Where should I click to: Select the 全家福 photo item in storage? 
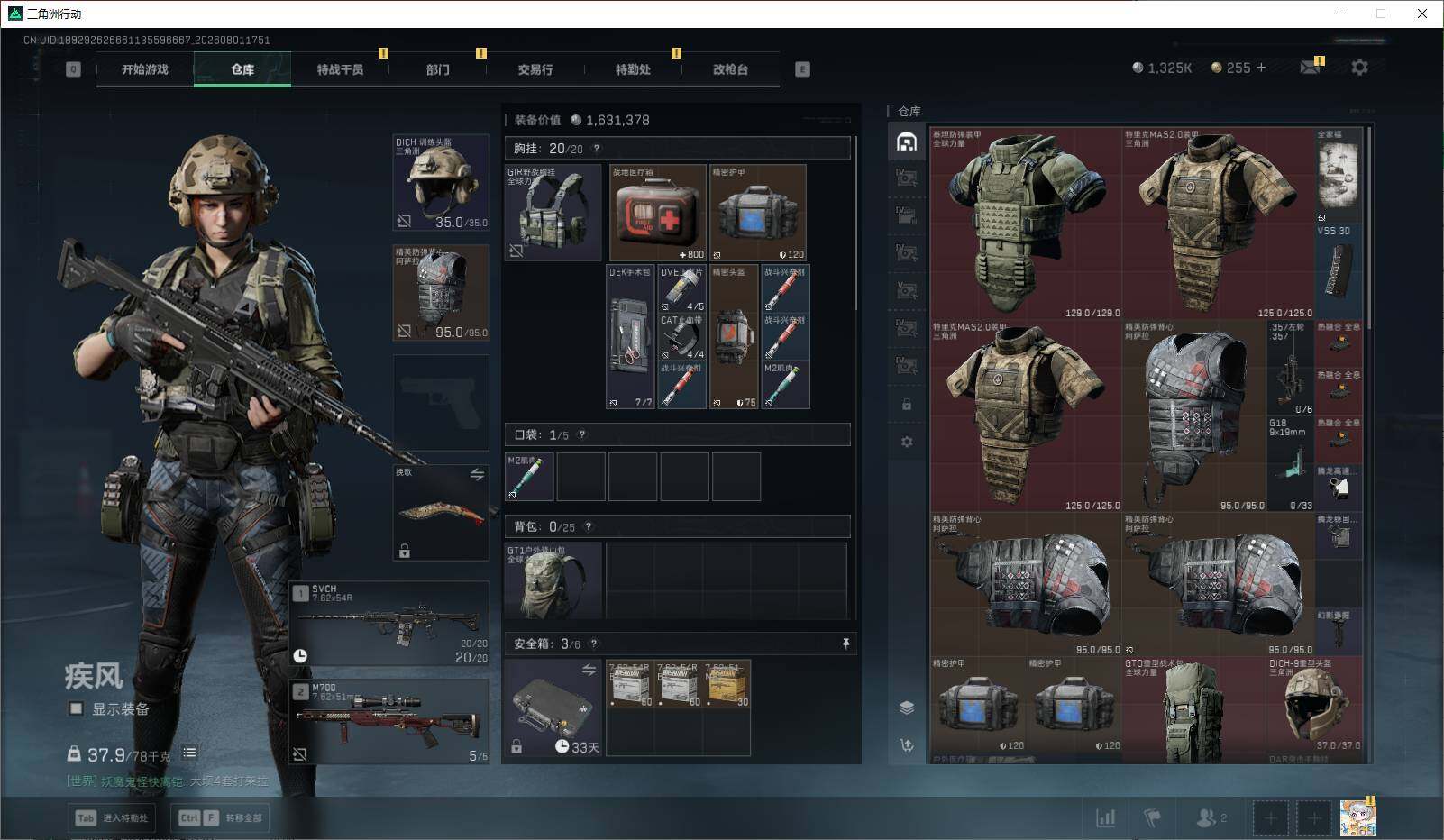[1339, 176]
